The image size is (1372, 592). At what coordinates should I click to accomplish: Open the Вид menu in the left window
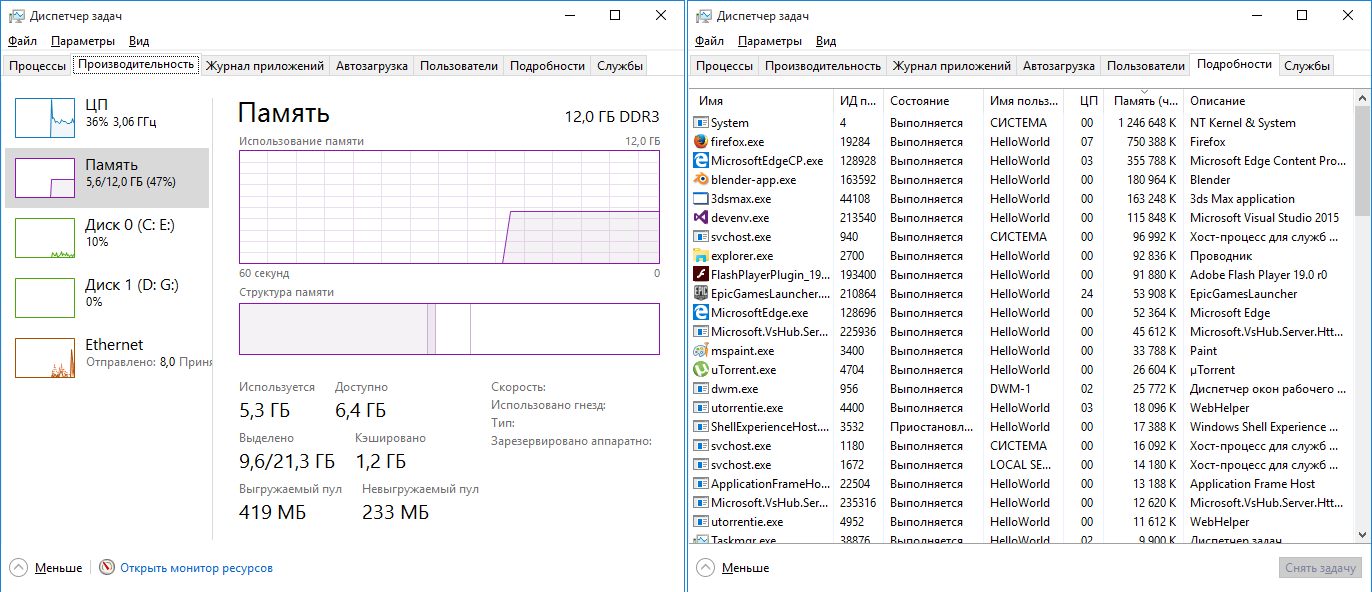click(x=139, y=41)
